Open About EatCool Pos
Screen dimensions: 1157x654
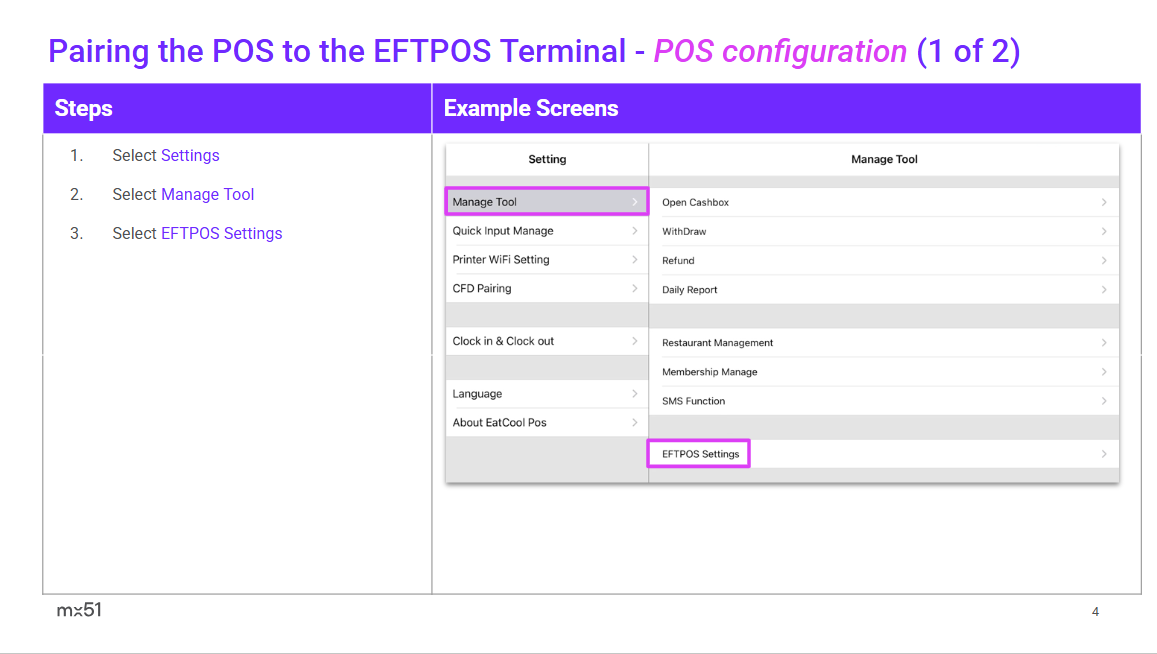click(x=500, y=423)
